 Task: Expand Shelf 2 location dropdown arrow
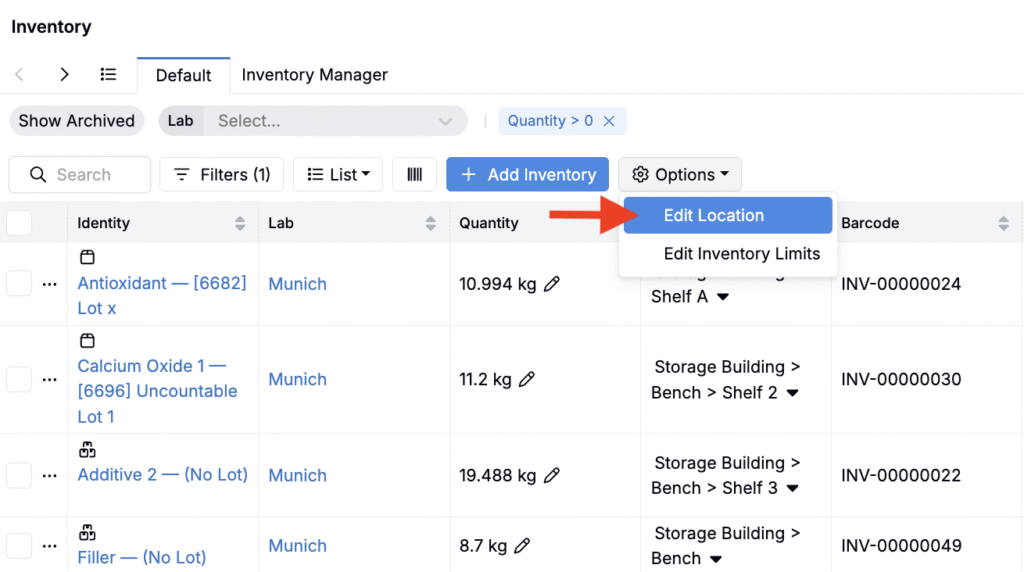(x=793, y=394)
